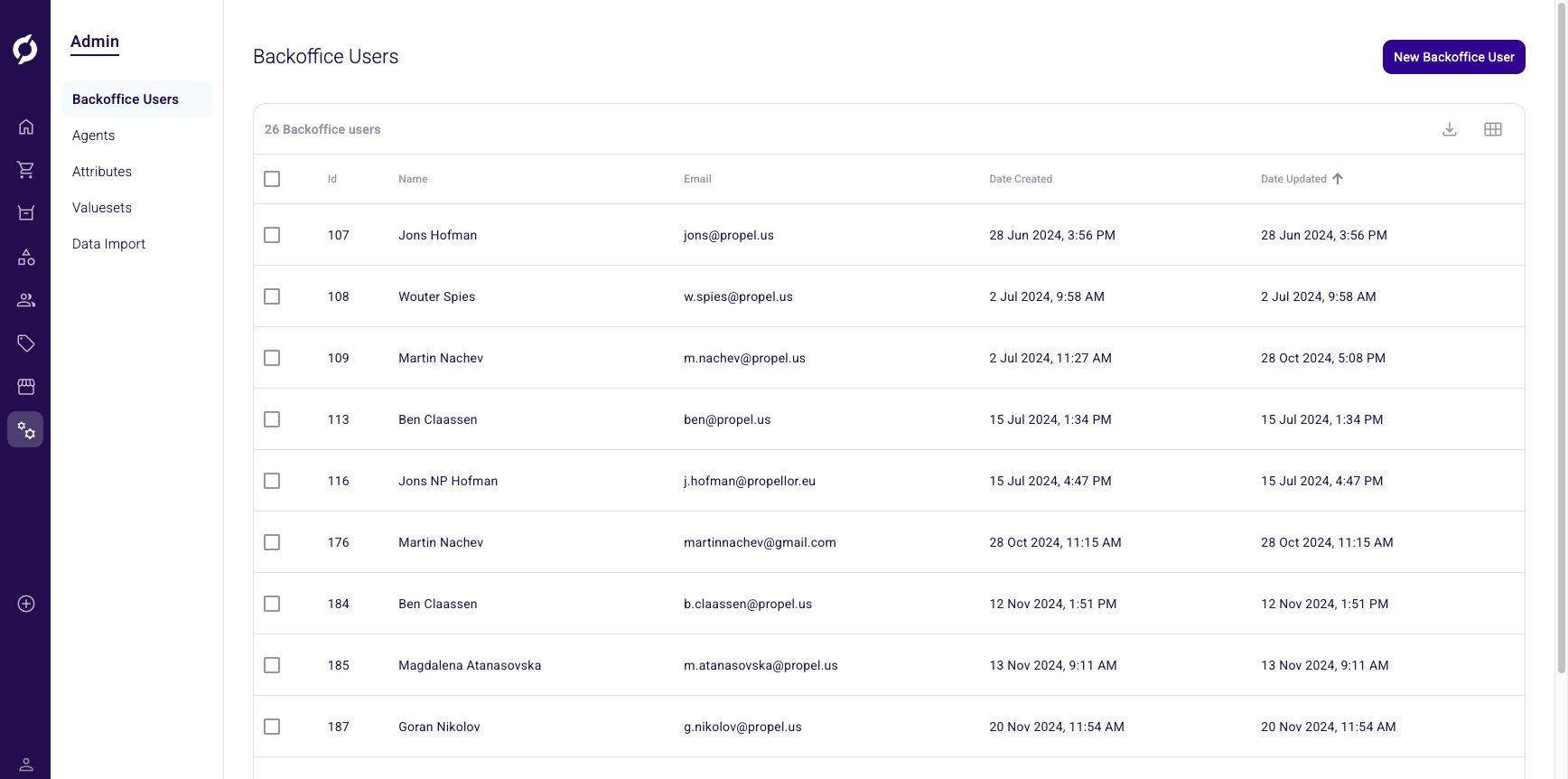The width and height of the screenshot is (1568, 779).
Task: Click the Propel logo icon
Action: point(25,49)
